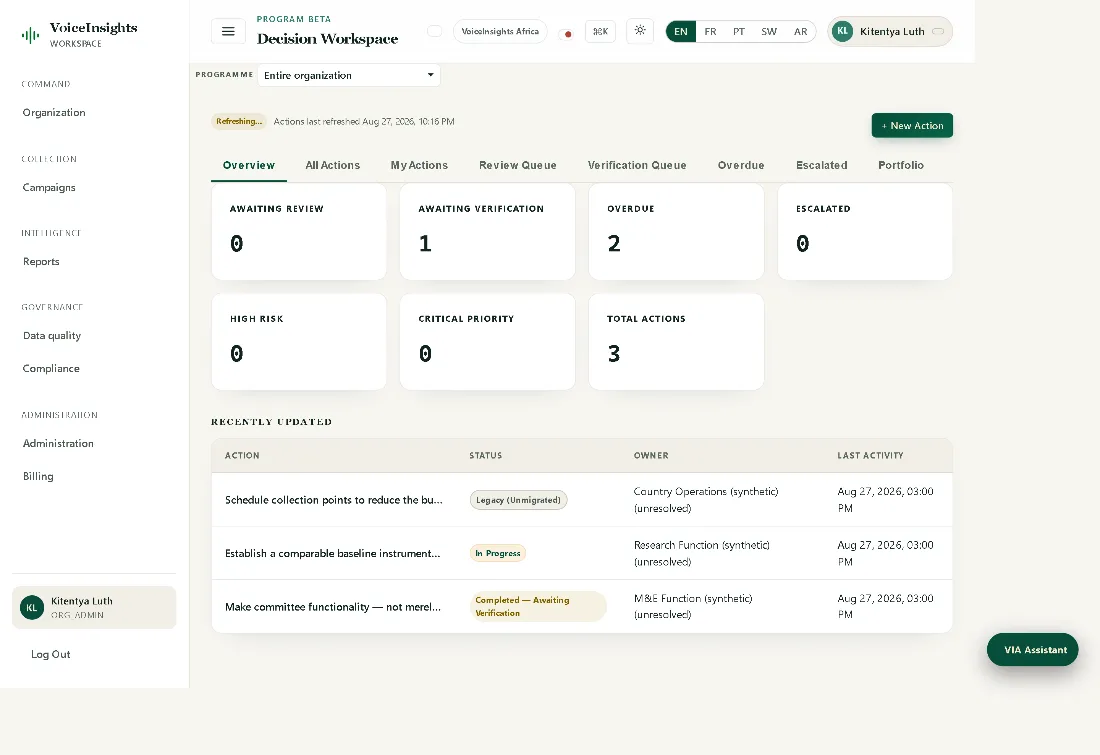Go to Compliance in the sidebar
The width and height of the screenshot is (1100, 755).
pos(51,368)
